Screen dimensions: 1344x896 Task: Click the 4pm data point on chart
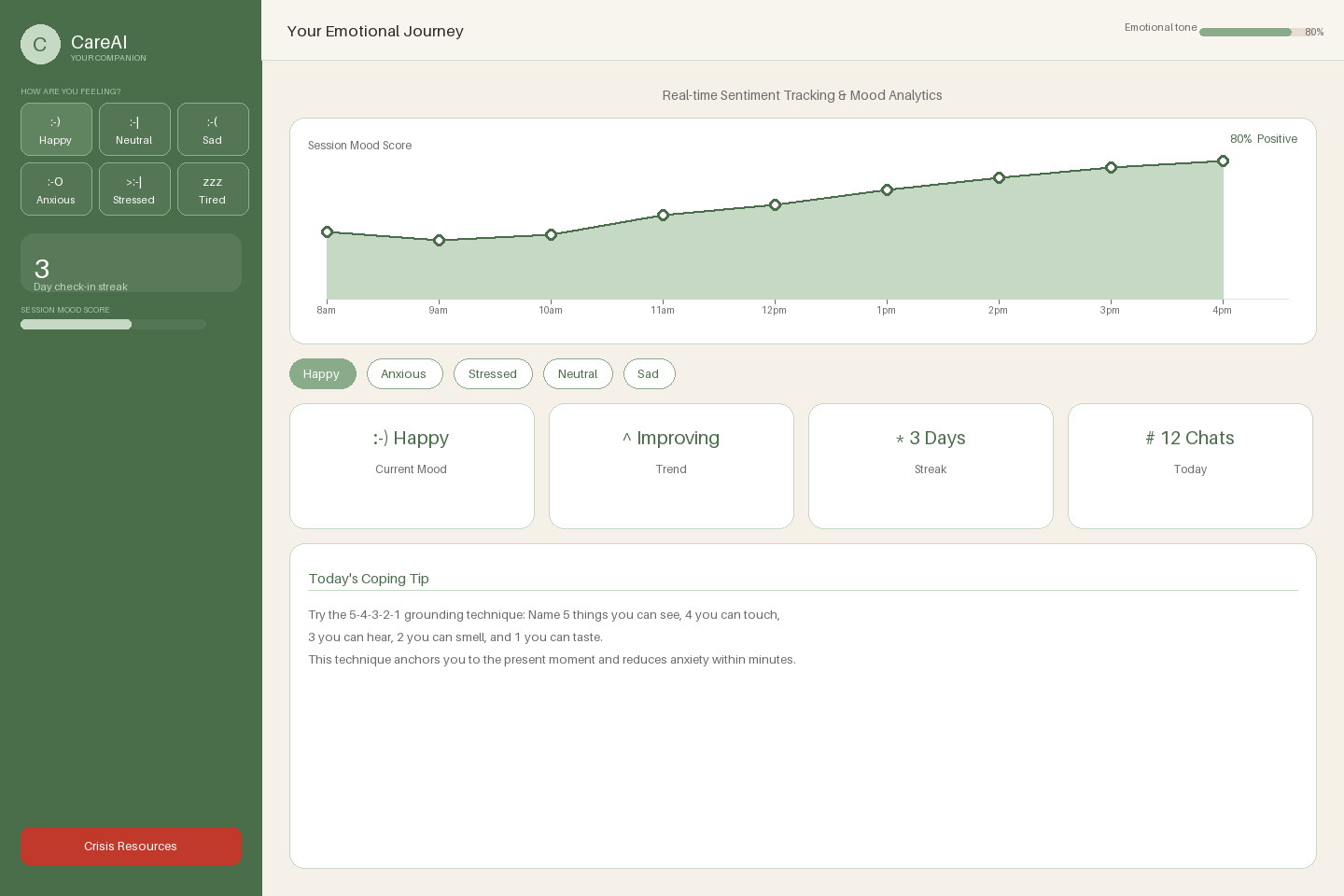coord(1223,161)
